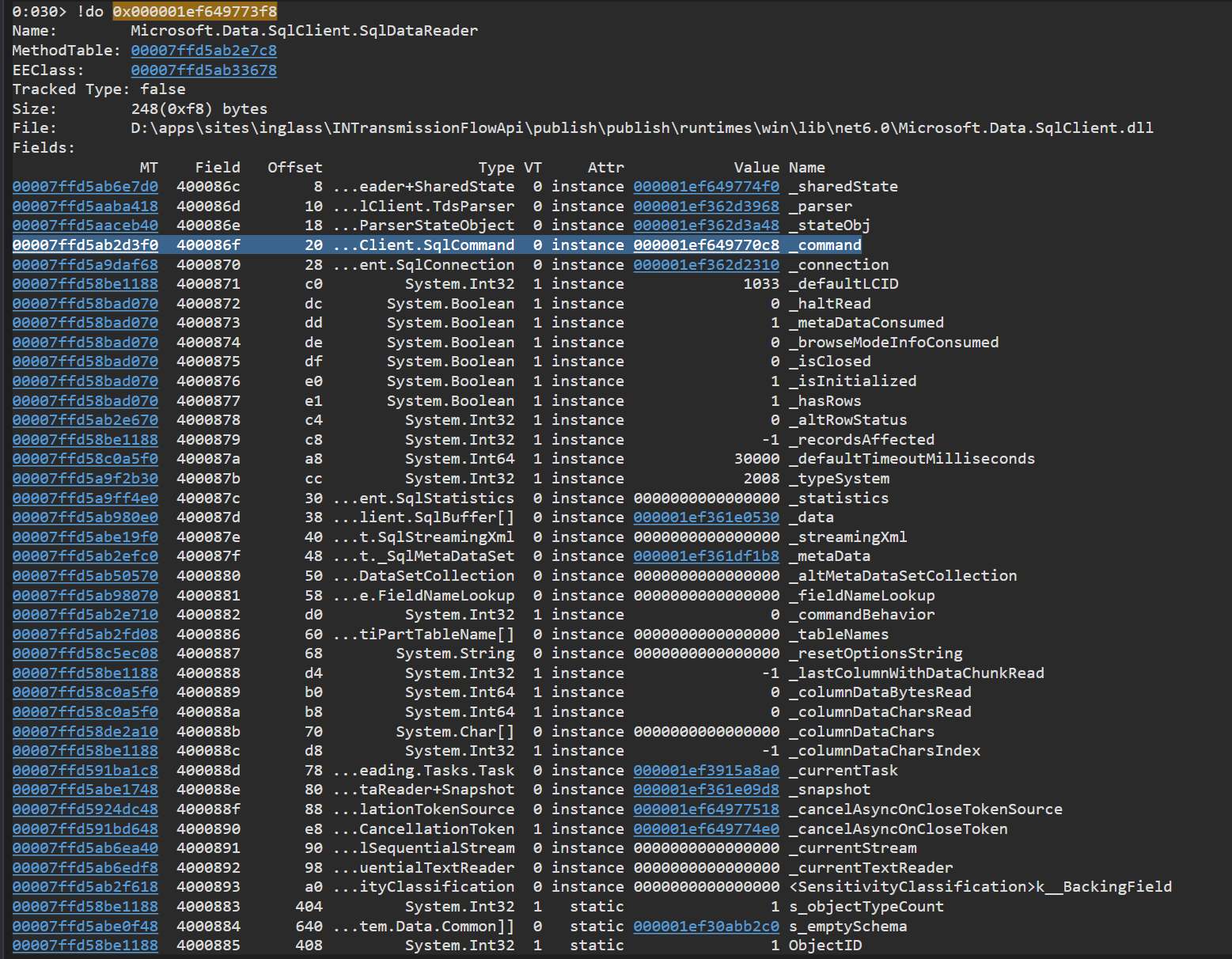Open the _snapshot value 000001ef361e09d8

(x=706, y=790)
